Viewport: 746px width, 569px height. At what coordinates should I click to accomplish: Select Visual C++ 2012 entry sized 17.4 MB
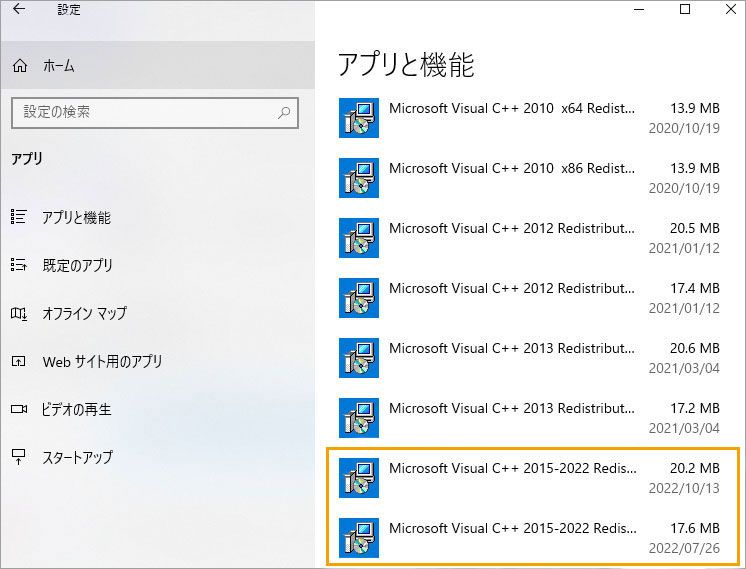coord(529,298)
